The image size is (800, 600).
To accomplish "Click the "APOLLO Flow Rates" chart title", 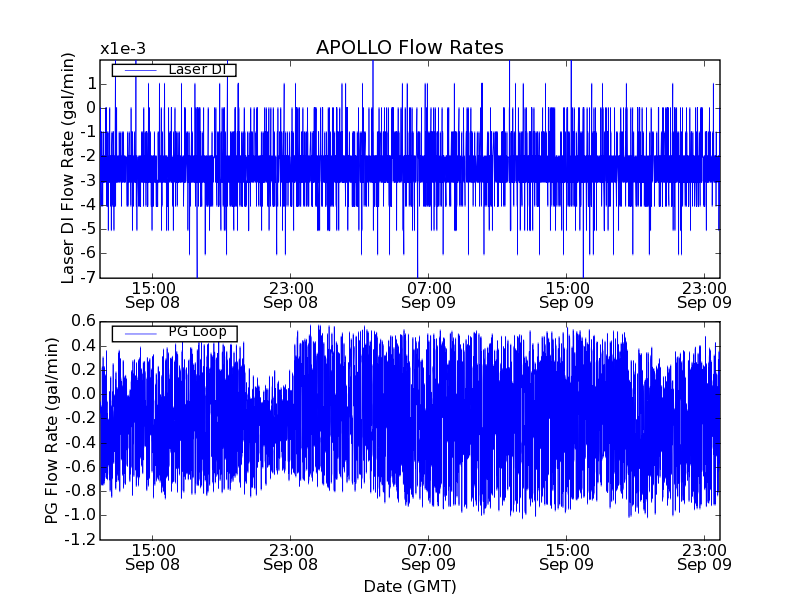I will [x=410, y=47].
